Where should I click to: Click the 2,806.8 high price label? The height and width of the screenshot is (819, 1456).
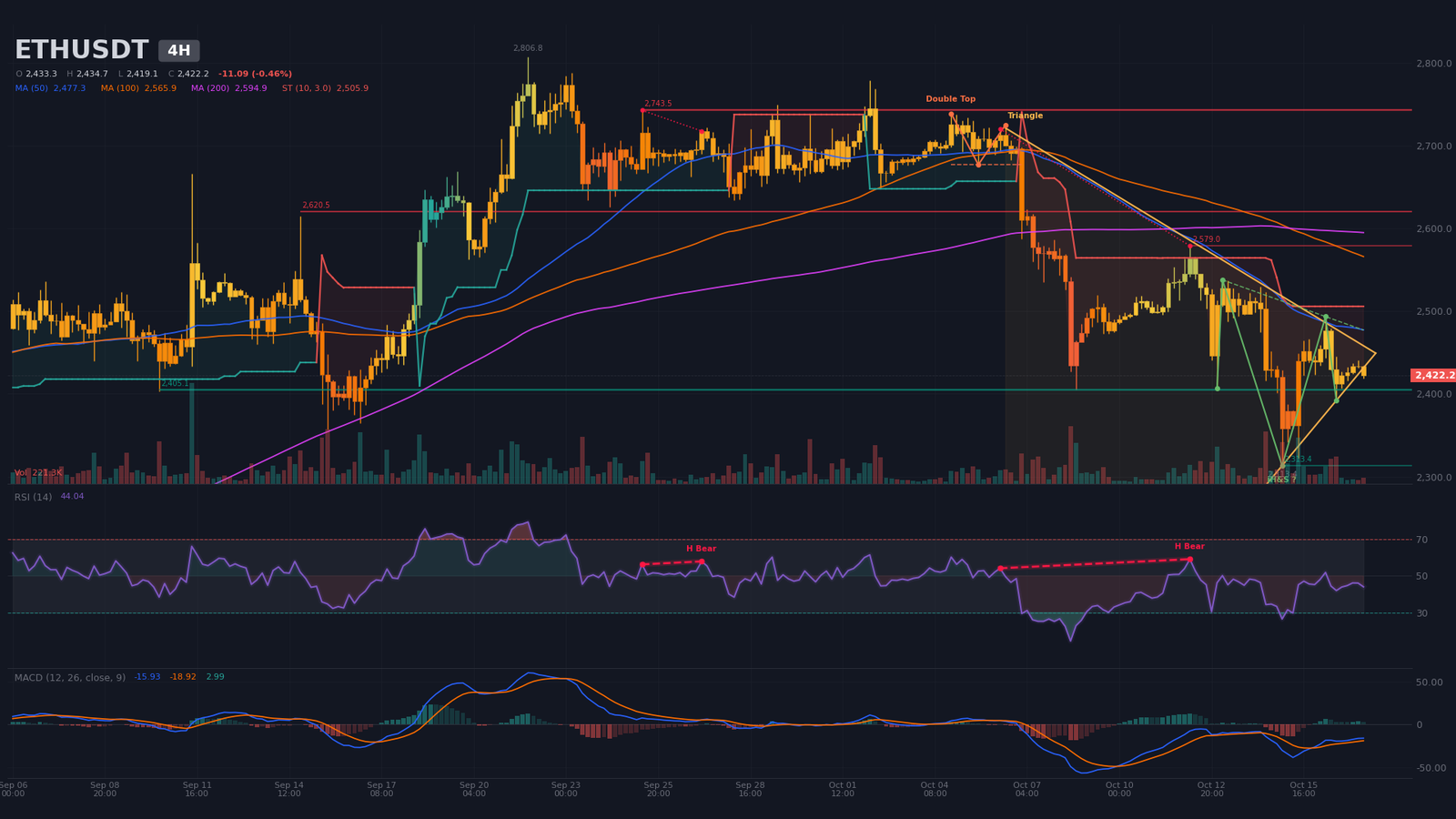pyautogui.click(x=527, y=48)
